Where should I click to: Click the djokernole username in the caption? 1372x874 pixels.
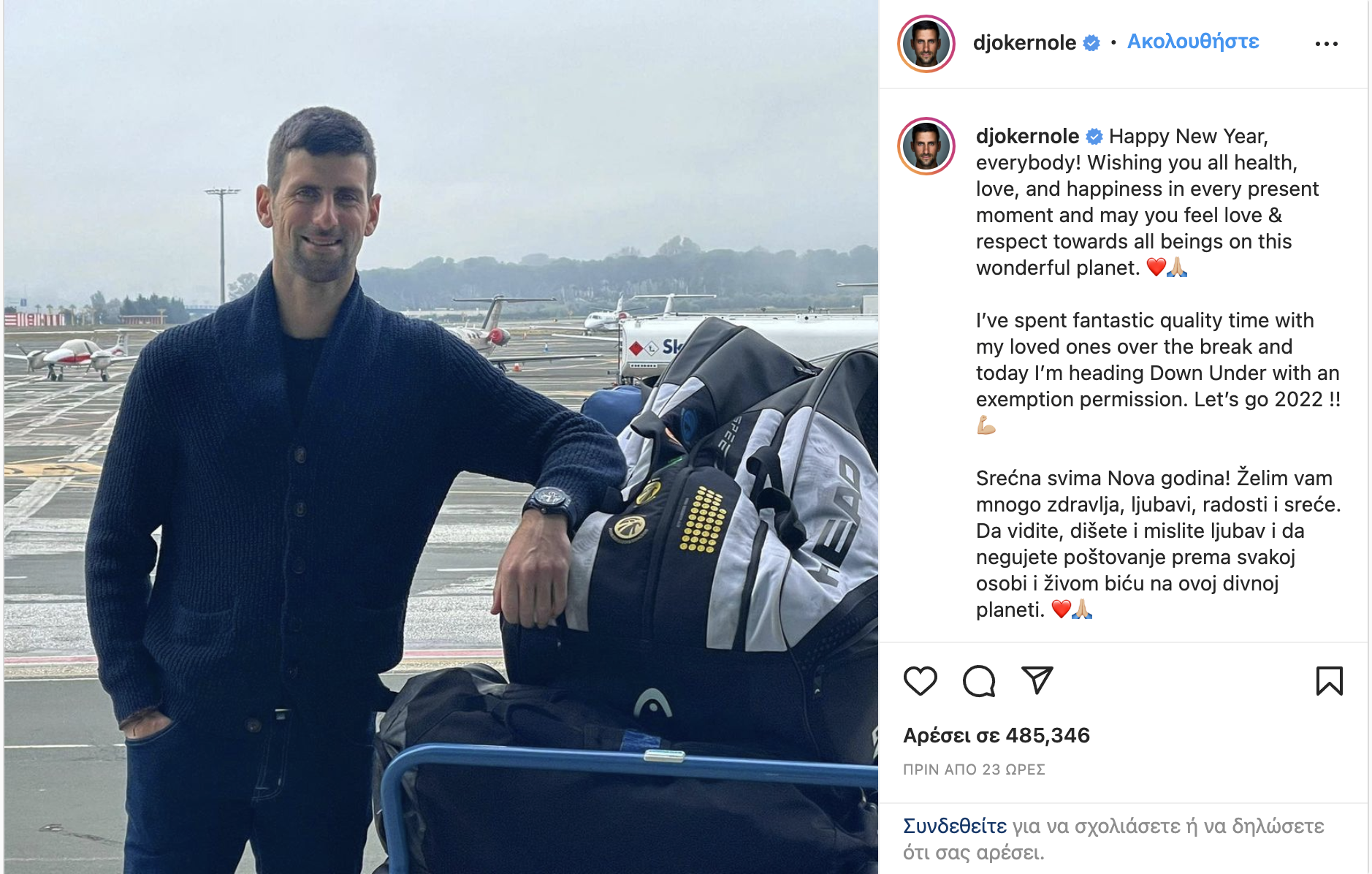1027,136
